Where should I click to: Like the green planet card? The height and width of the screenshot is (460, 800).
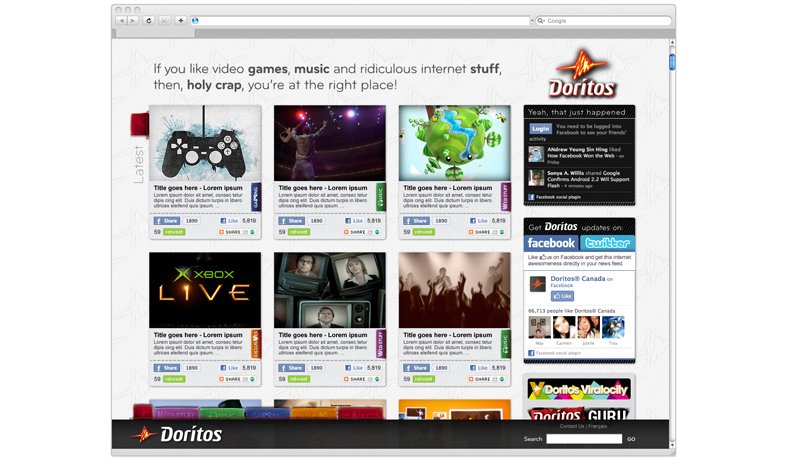tap(479, 221)
